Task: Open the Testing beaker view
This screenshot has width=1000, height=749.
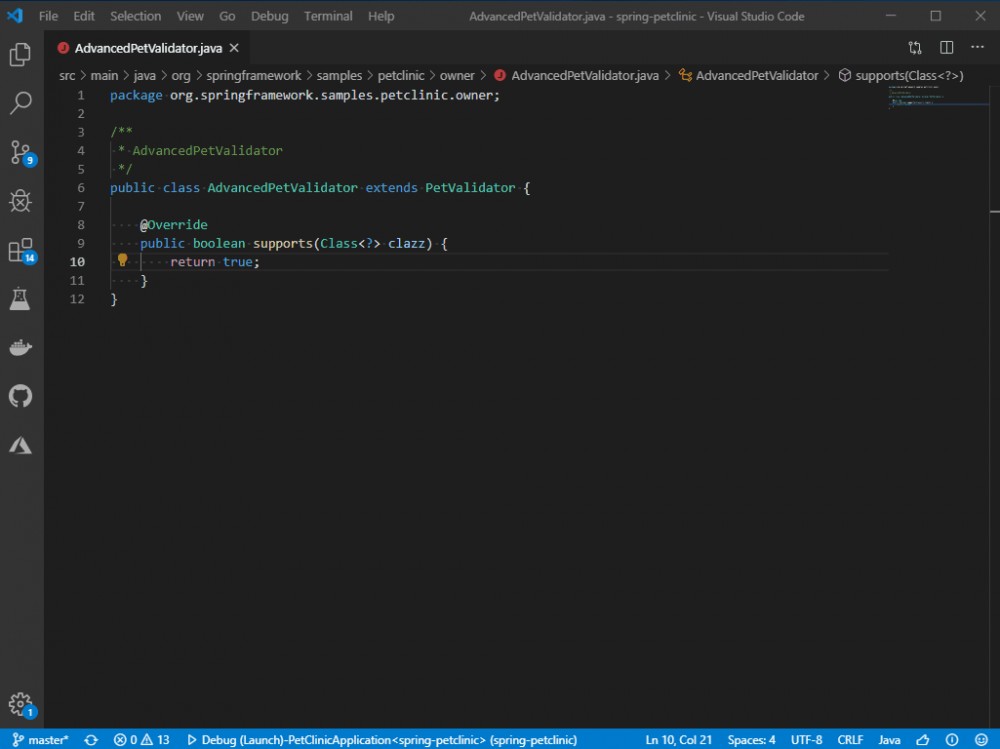Action: coord(22,299)
